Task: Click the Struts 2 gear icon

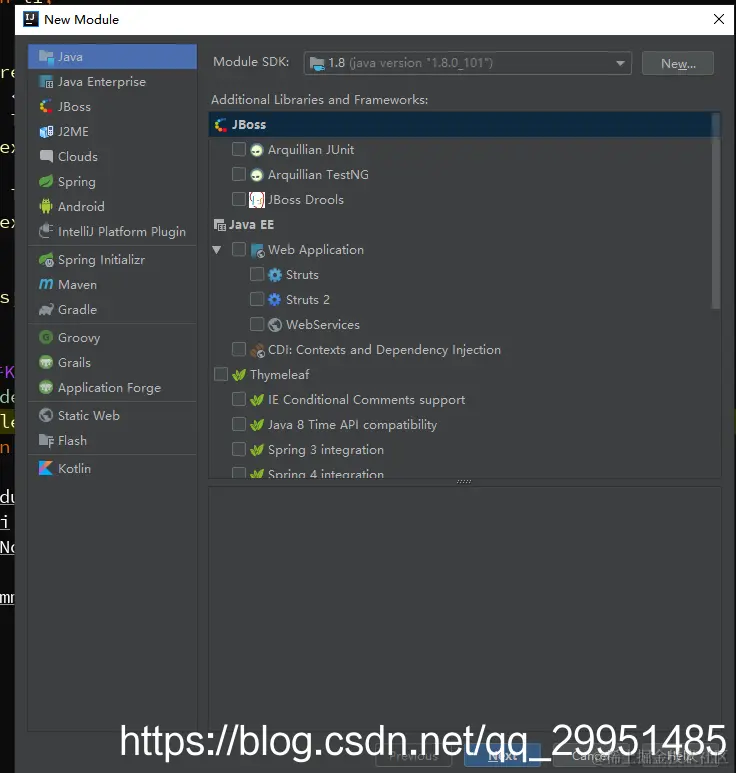Action: point(275,299)
